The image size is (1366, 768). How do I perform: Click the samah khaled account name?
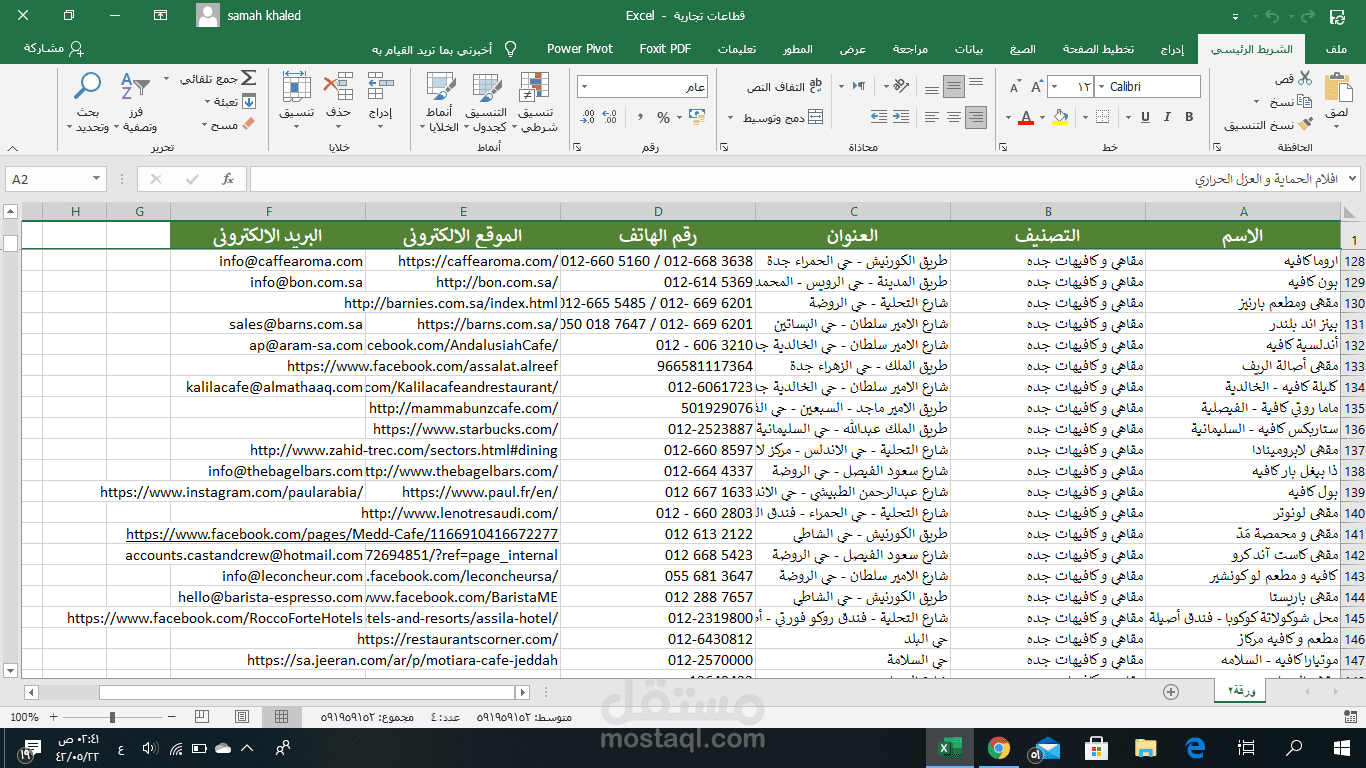pos(264,15)
